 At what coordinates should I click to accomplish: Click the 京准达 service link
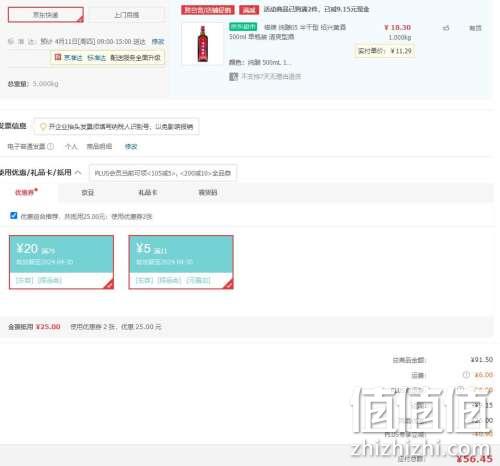coord(73,58)
